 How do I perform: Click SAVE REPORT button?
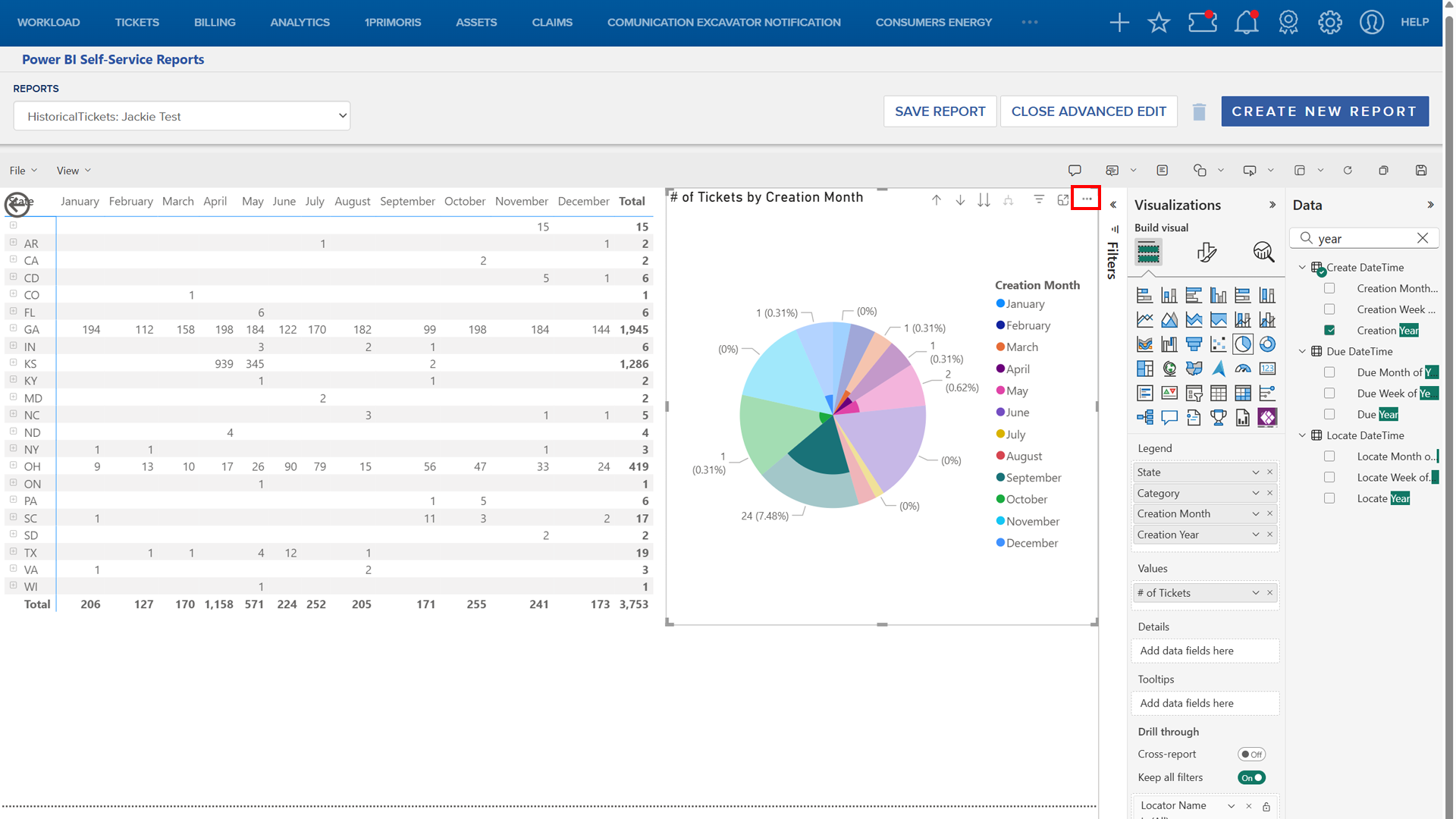pos(940,111)
